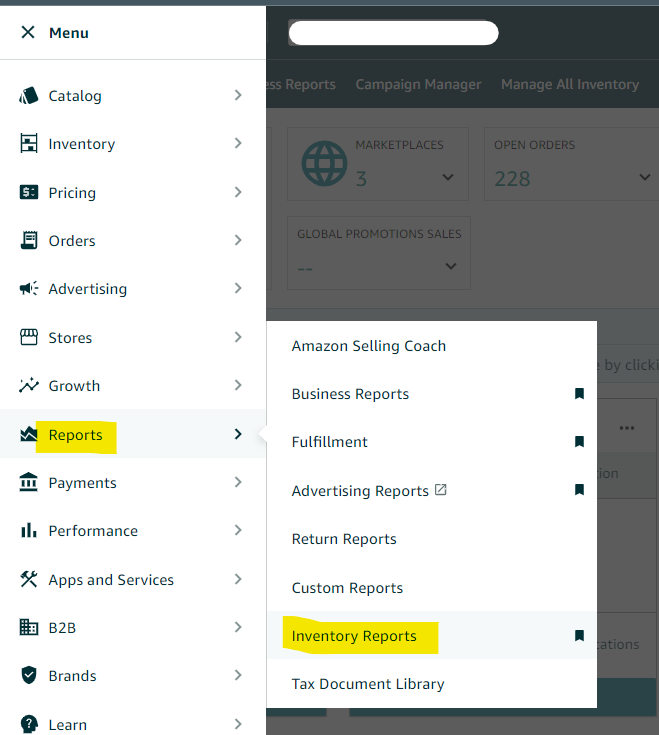Image resolution: width=659 pixels, height=735 pixels.
Task: Click the search field in header
Action: point(393,33)
